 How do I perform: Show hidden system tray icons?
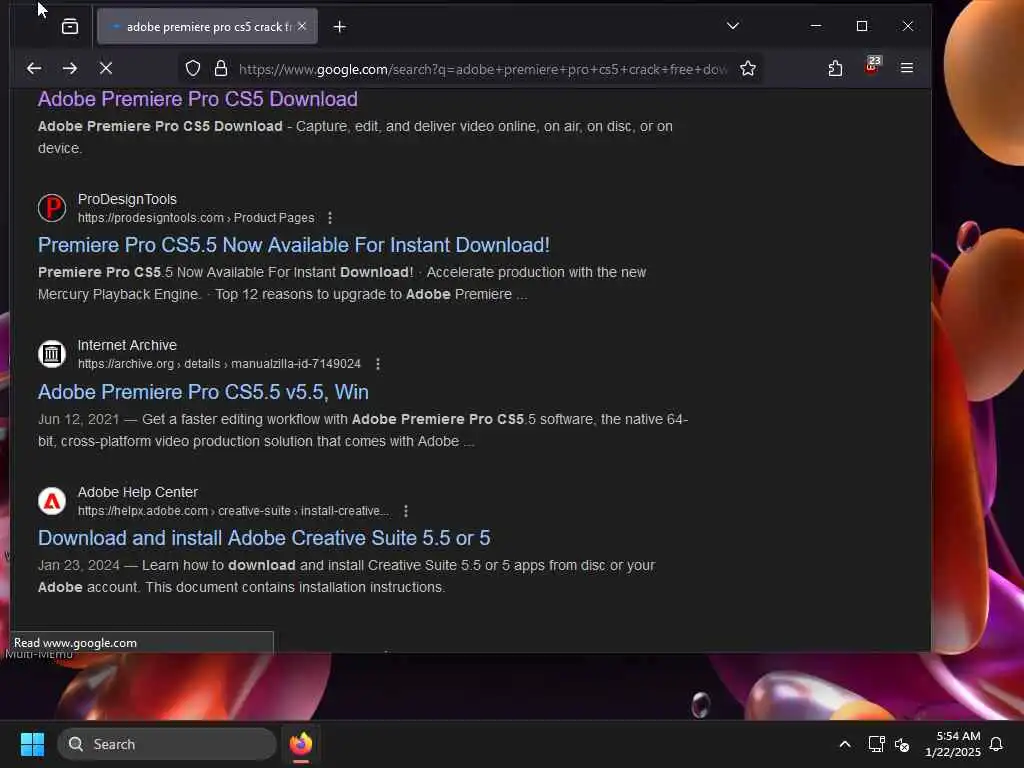(844, 744)
